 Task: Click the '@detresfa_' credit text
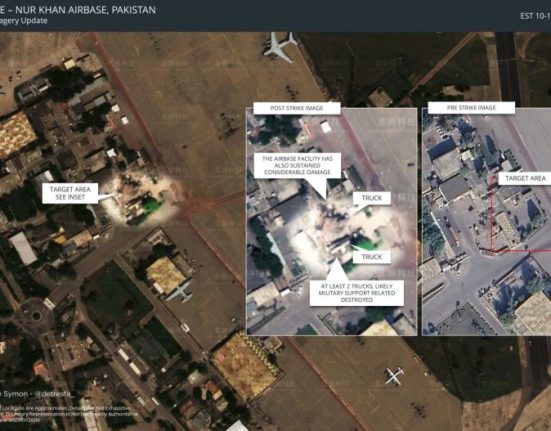pos(54,394)
